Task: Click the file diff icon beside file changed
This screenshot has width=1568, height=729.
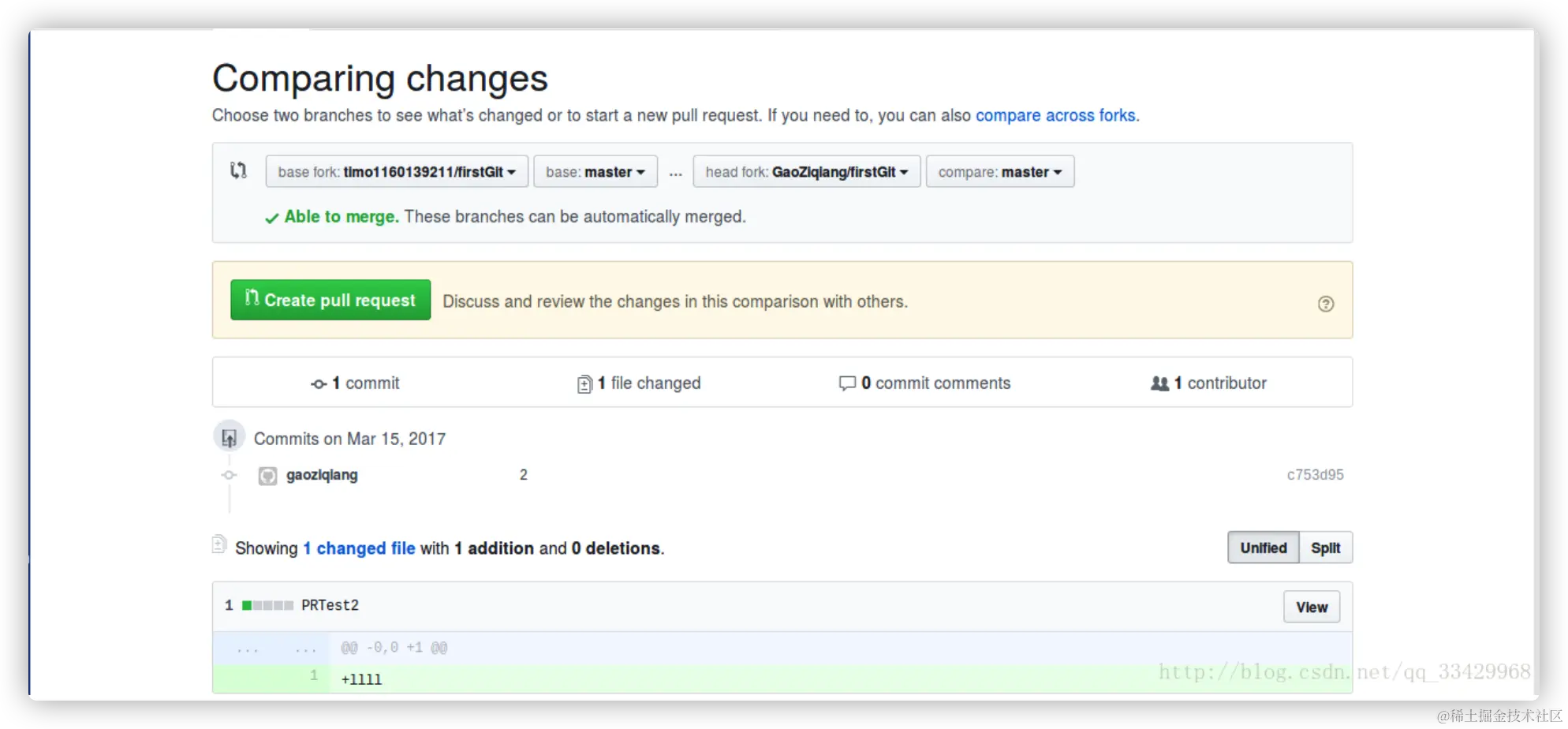Action: click(x=584, y=384)
